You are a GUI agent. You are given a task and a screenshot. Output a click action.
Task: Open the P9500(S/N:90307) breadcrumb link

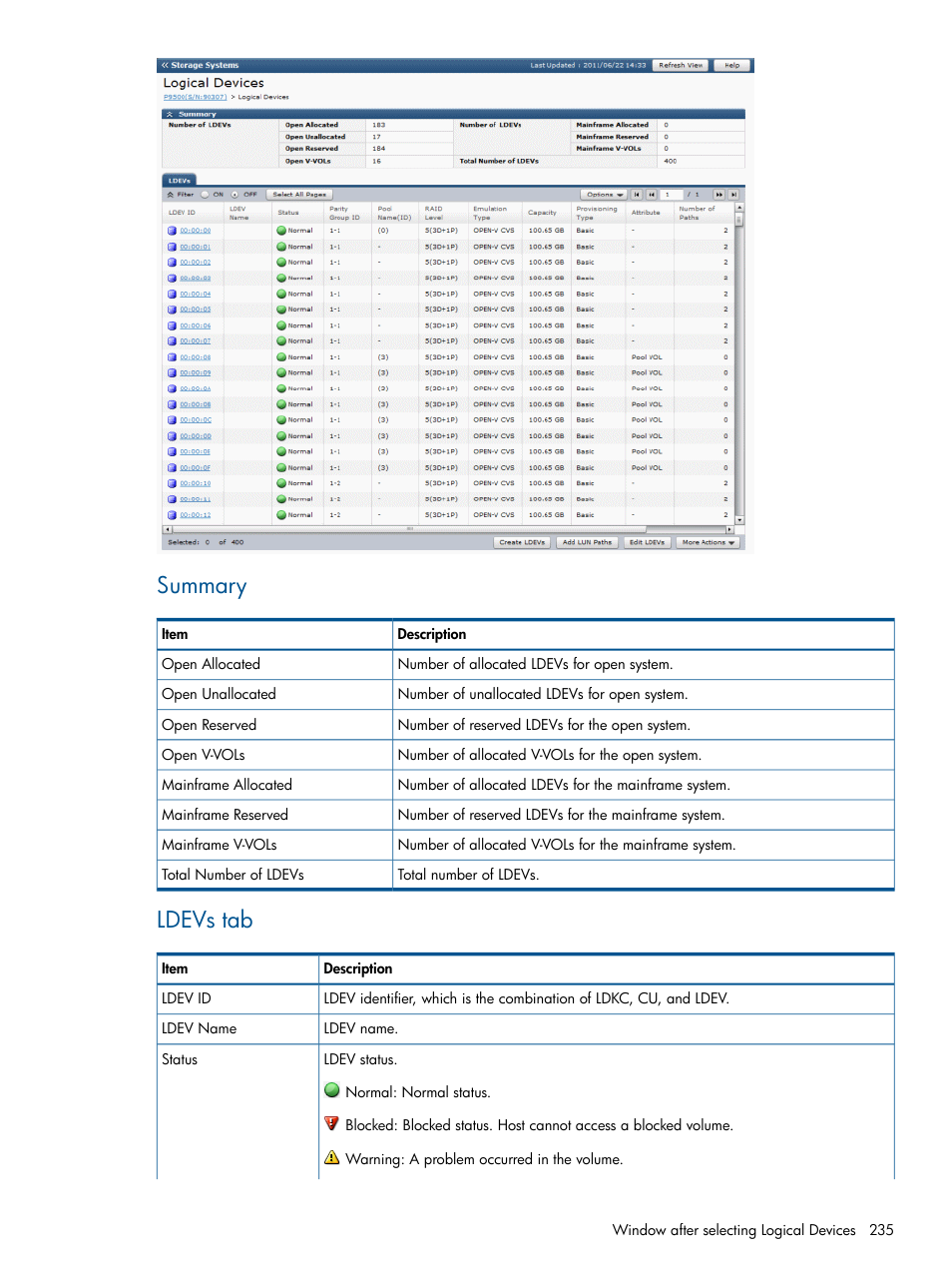pyautogui.click(x=196, y=98)
